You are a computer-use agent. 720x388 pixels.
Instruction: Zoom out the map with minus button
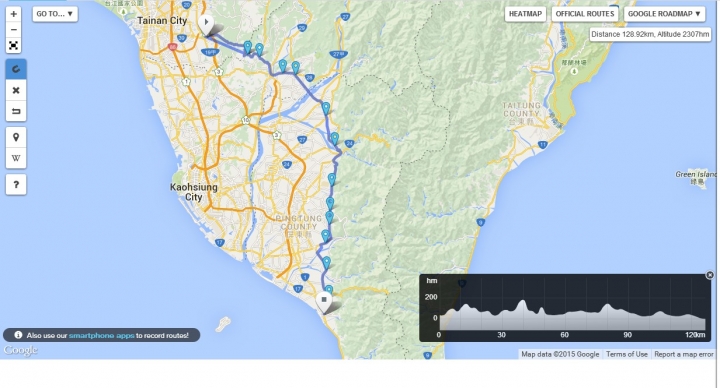14,30
